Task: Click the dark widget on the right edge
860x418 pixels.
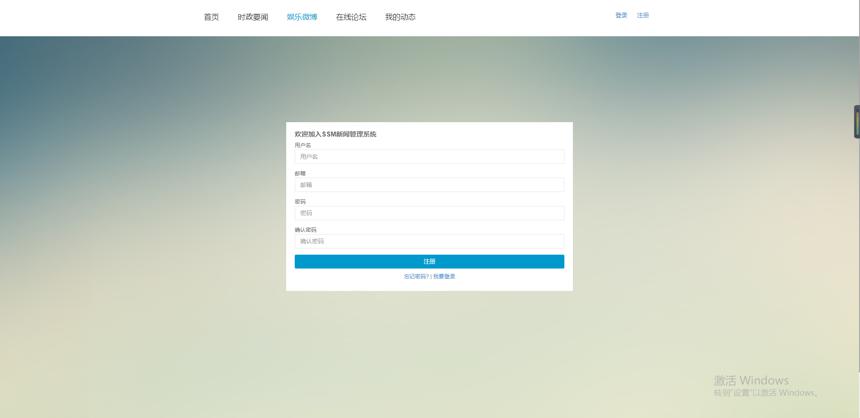Action: pyautogui.click(x=857, y=121)
